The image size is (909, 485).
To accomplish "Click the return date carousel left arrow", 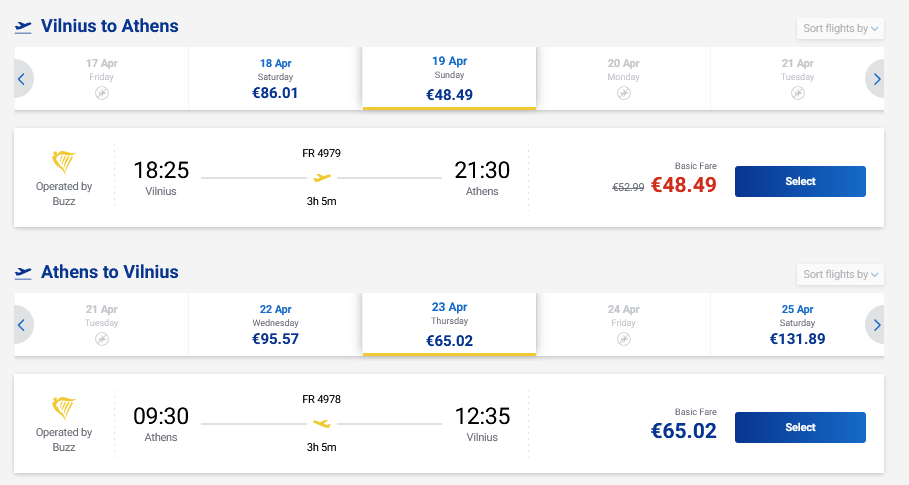I will (x=22, y=324).
